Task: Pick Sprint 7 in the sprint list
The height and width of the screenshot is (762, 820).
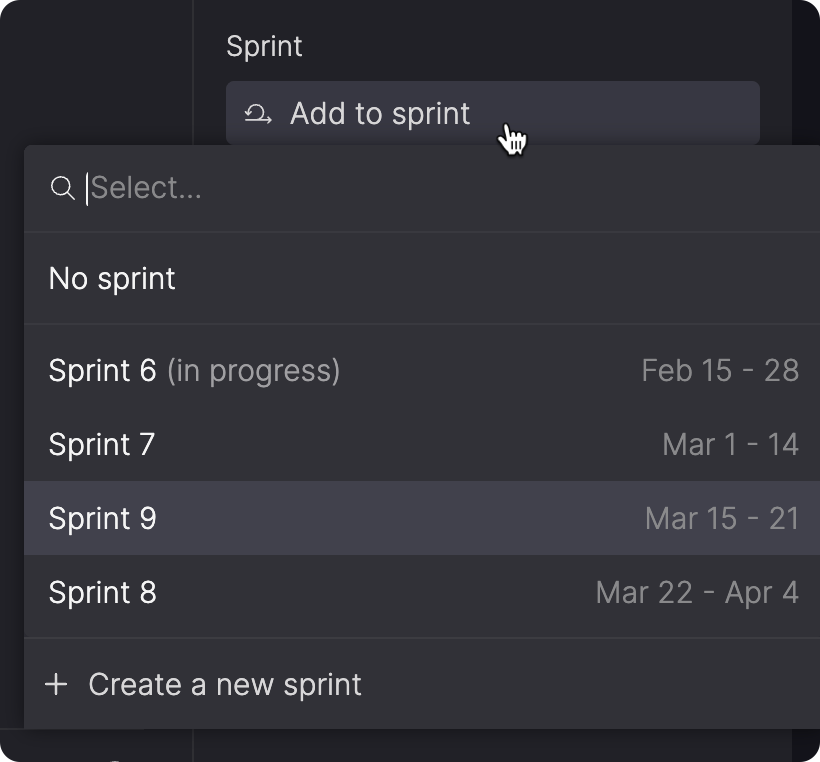Action: (102, 444)
